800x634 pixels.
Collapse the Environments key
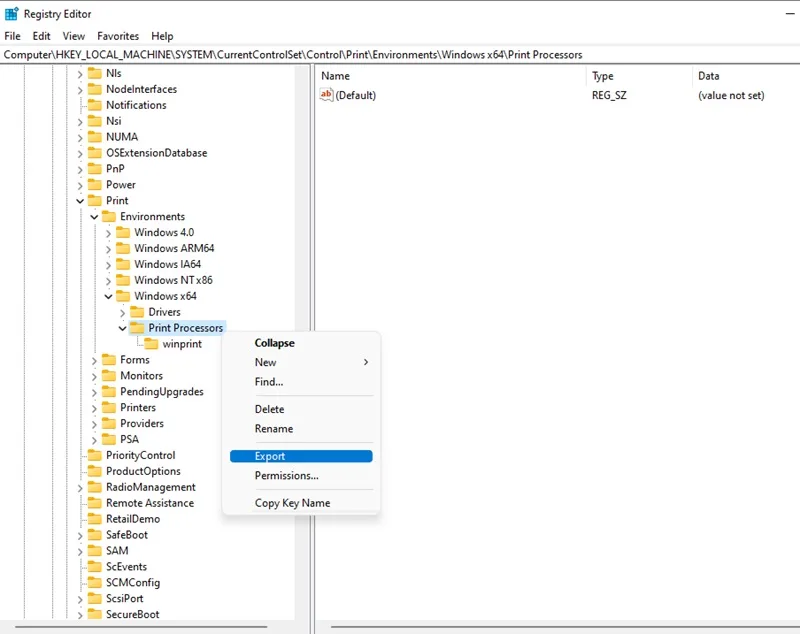click(x=94, y=217)
